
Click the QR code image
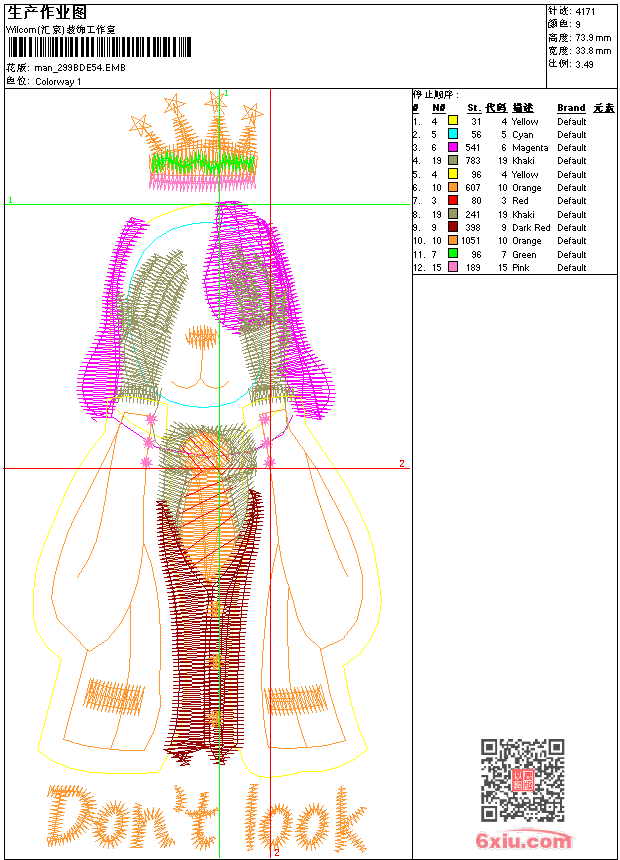(522, 780)
